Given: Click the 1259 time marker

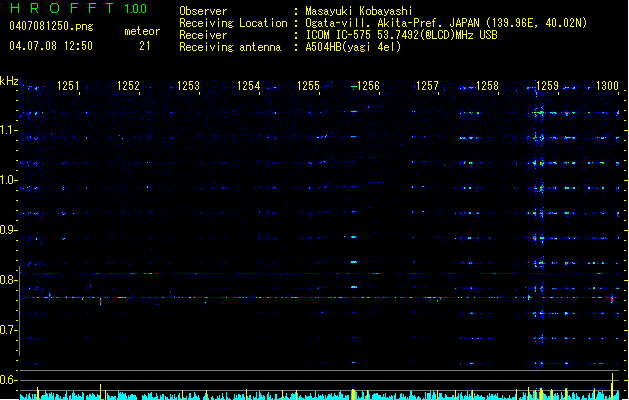Looking at the screenshot, I should (547, 86).
